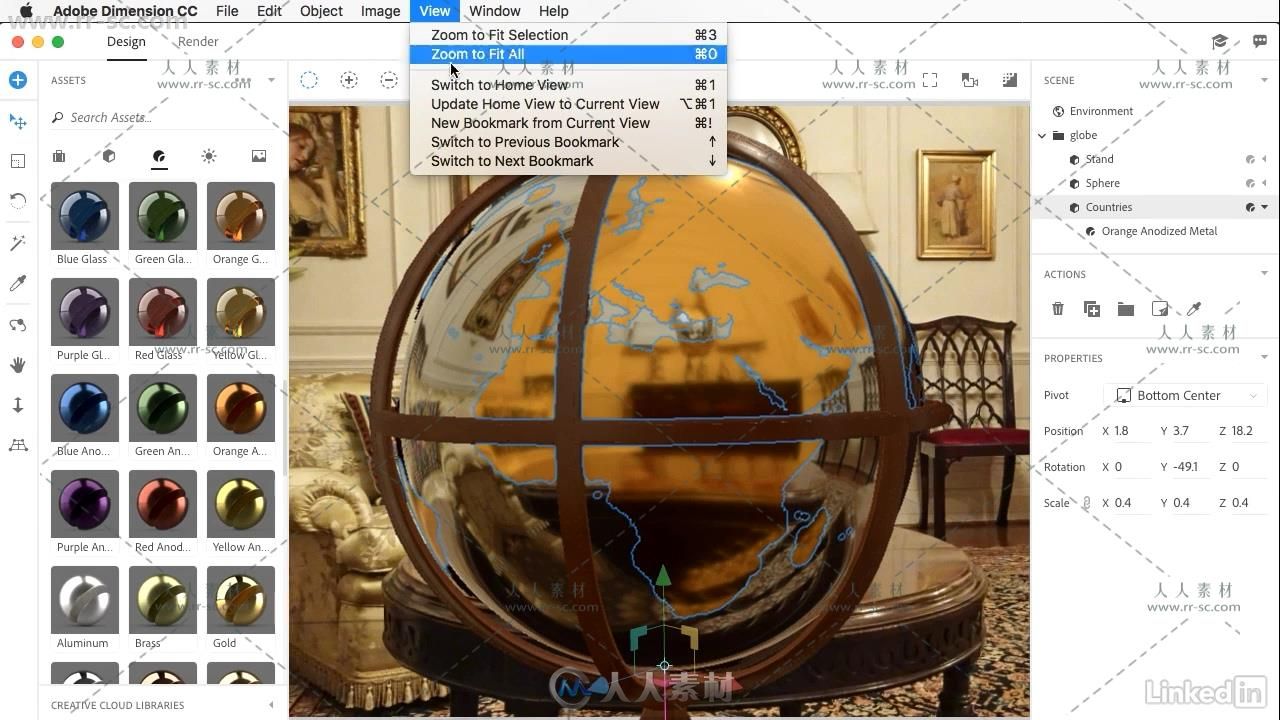Screen dimensions: 1280x720
Task: Open the feedback speech bubble icon
Action: (x=1259, y=42)
